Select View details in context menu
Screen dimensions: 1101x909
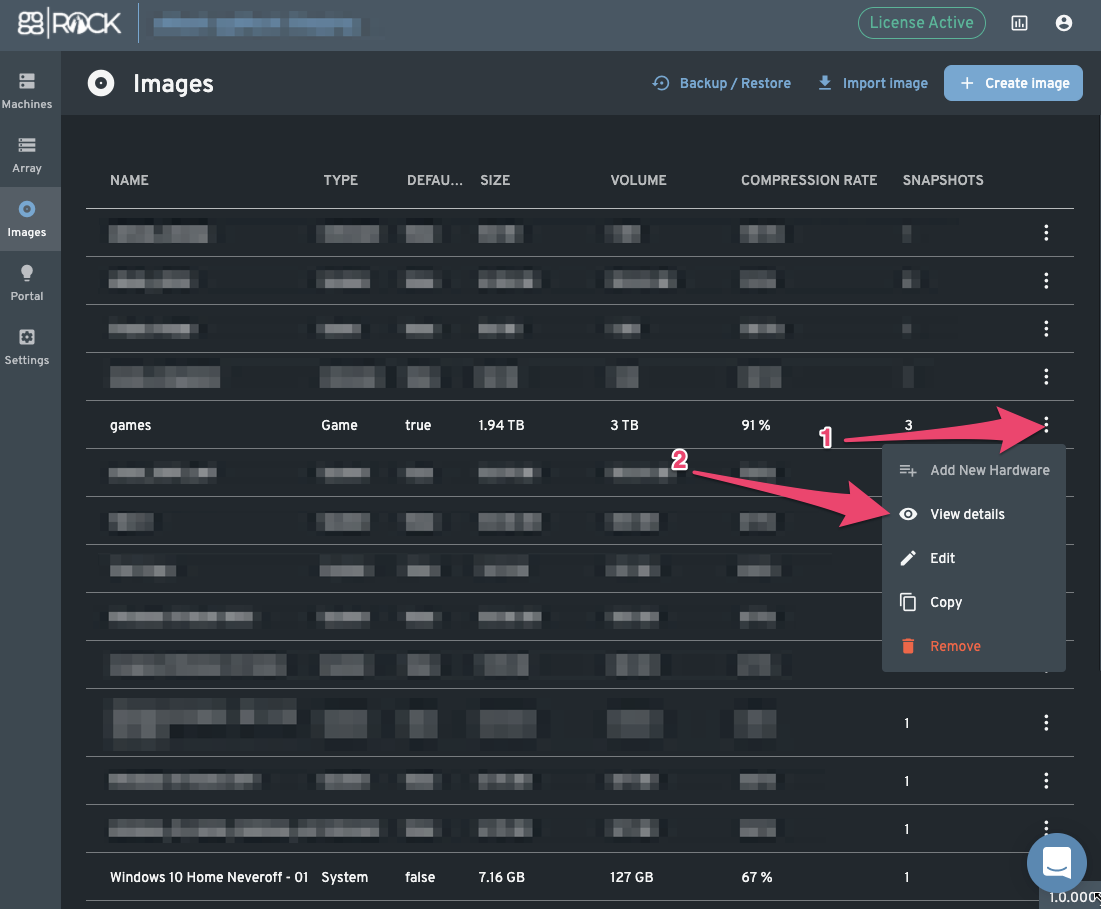click(973, 514)
